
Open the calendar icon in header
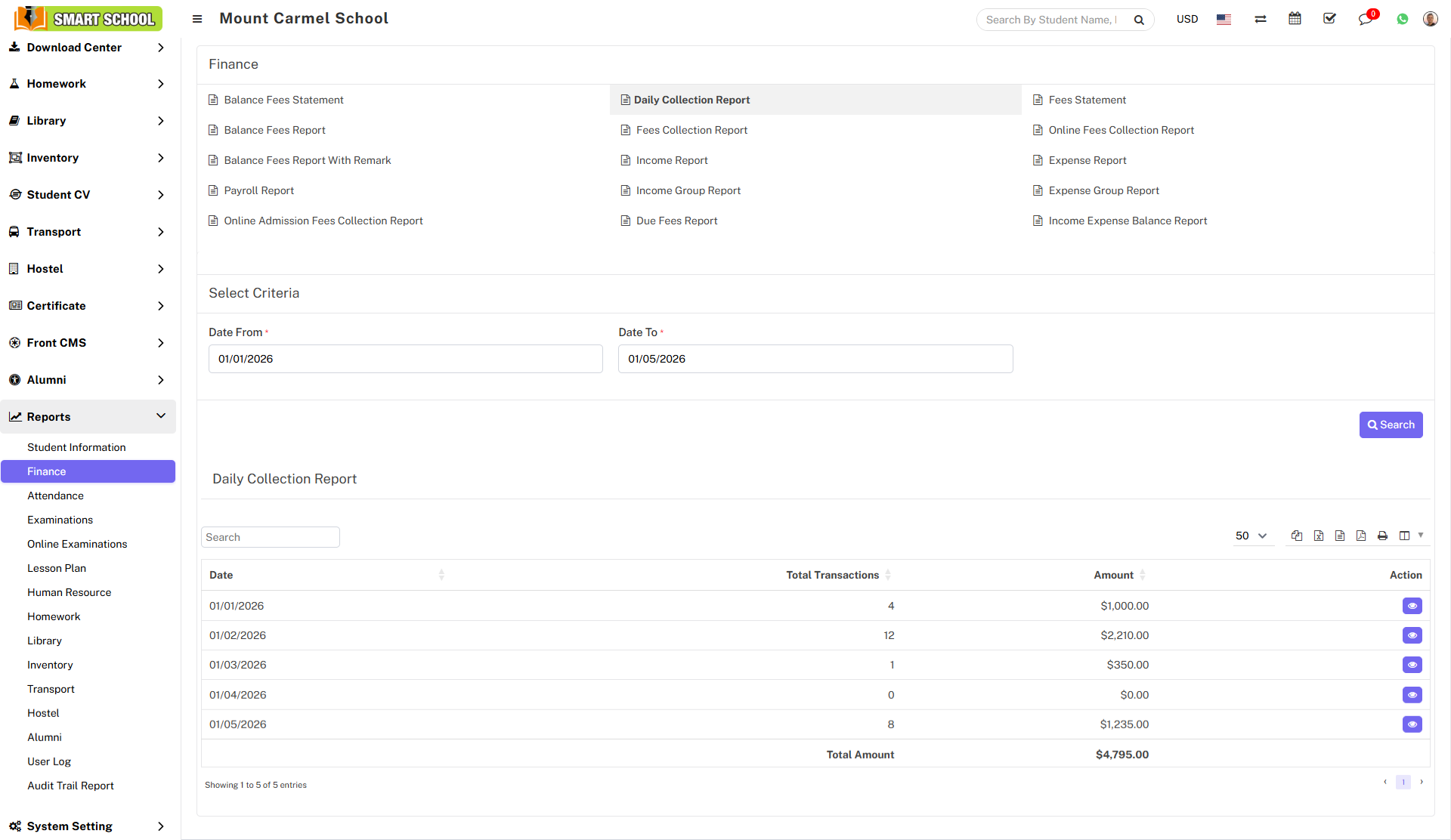[x=1295, y=19]
